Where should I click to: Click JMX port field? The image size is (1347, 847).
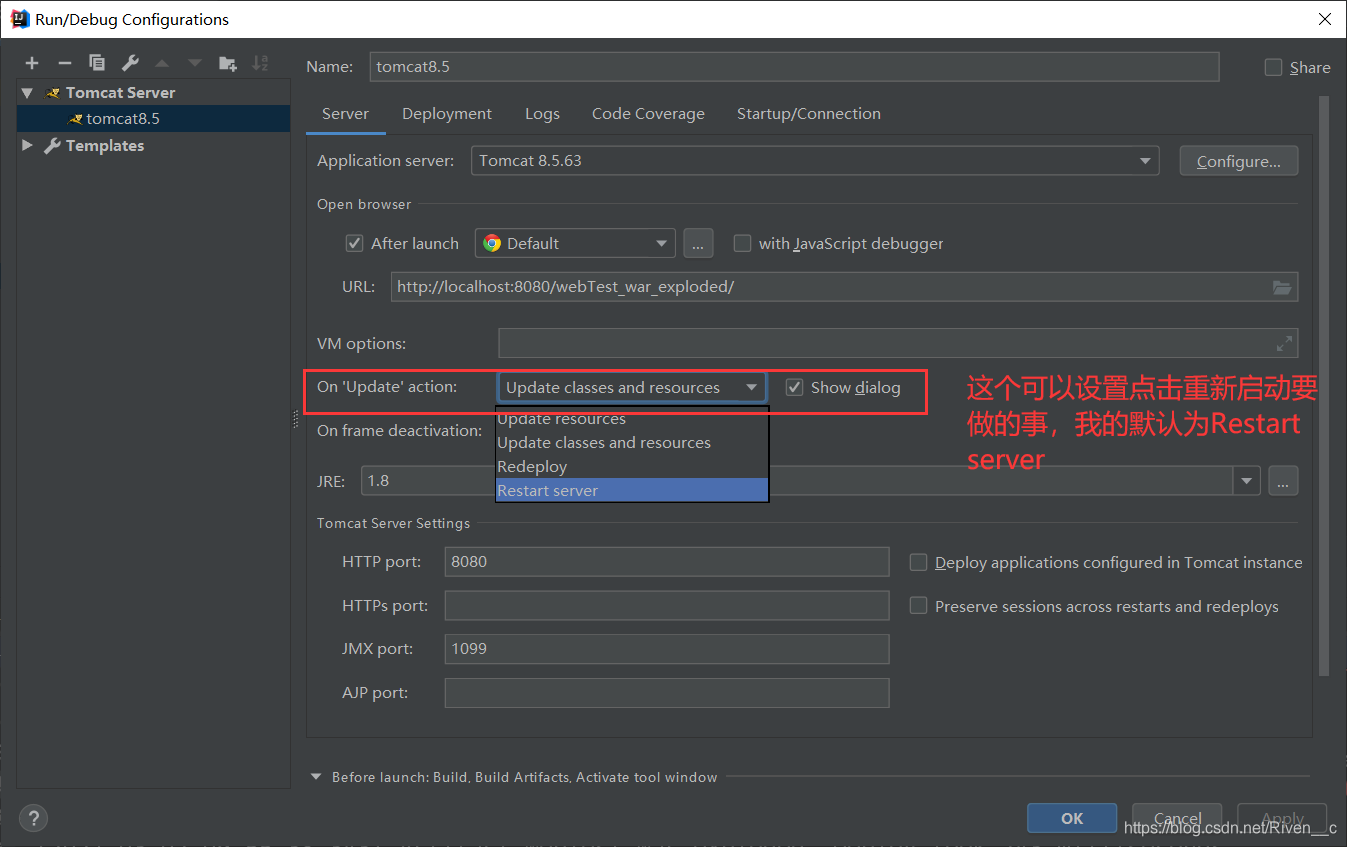[666, 649]
